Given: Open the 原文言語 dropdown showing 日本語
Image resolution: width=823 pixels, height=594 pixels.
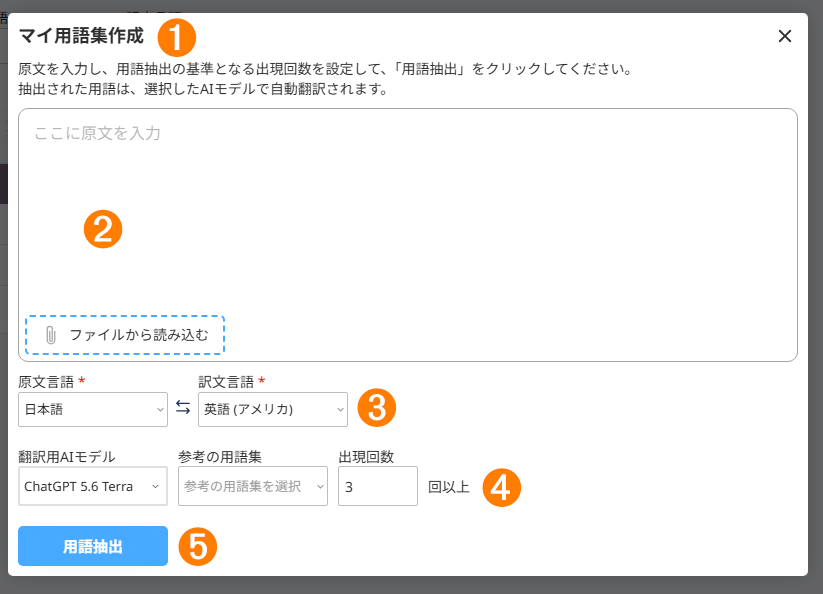Looking at the screenshot, I should click(93, 409).
